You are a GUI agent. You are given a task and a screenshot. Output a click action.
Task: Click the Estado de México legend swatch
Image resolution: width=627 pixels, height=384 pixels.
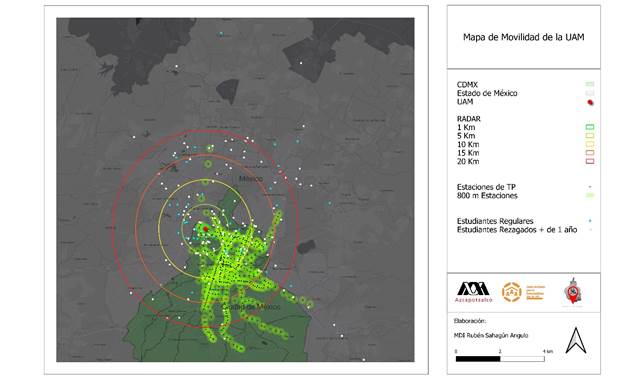click(590, 93)
